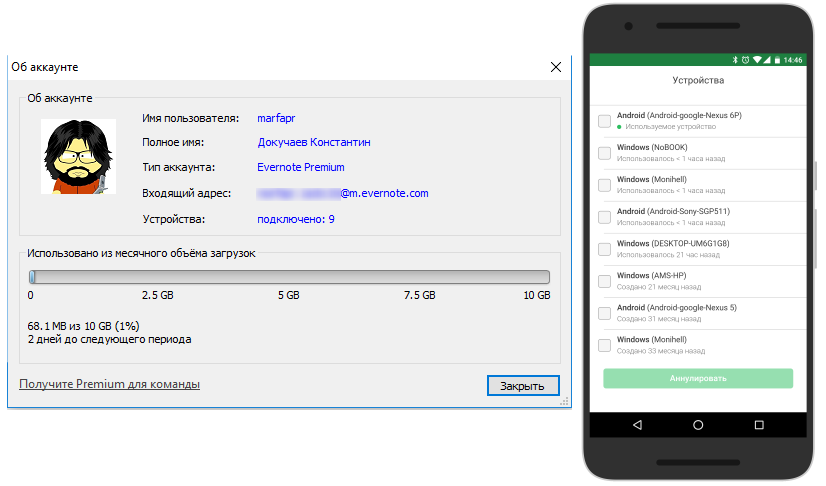Click the username marfapr
Screen dimensions: 826x486
276,118
